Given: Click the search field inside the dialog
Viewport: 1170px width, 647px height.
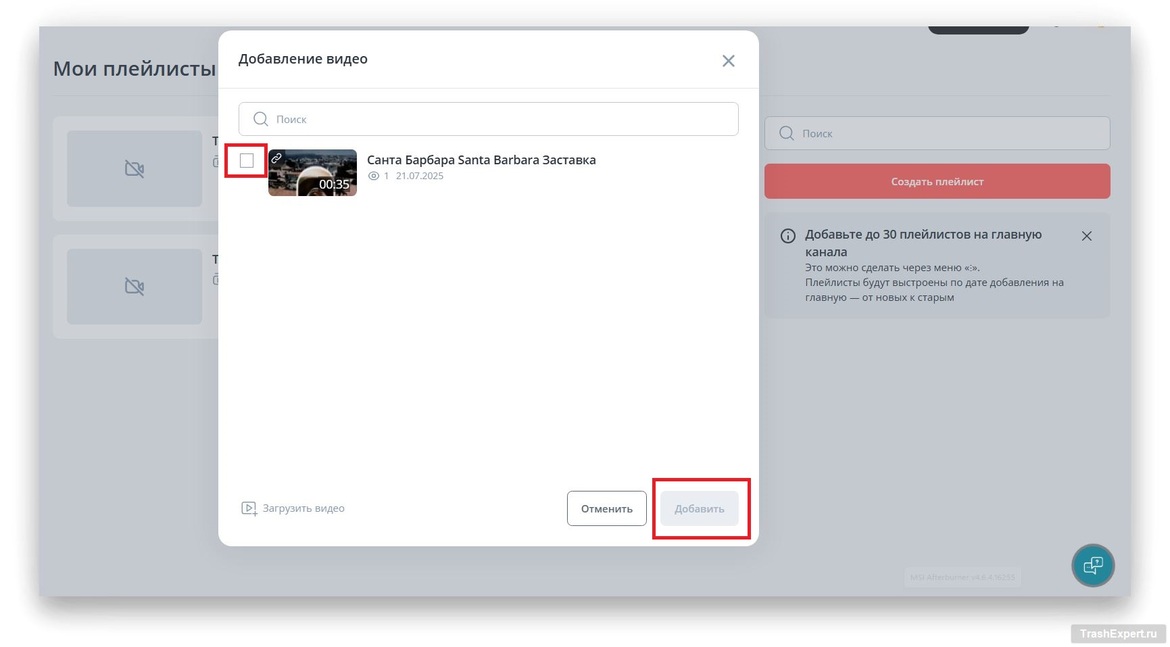Looking at the screenshot, I should (x=500, y=119).
